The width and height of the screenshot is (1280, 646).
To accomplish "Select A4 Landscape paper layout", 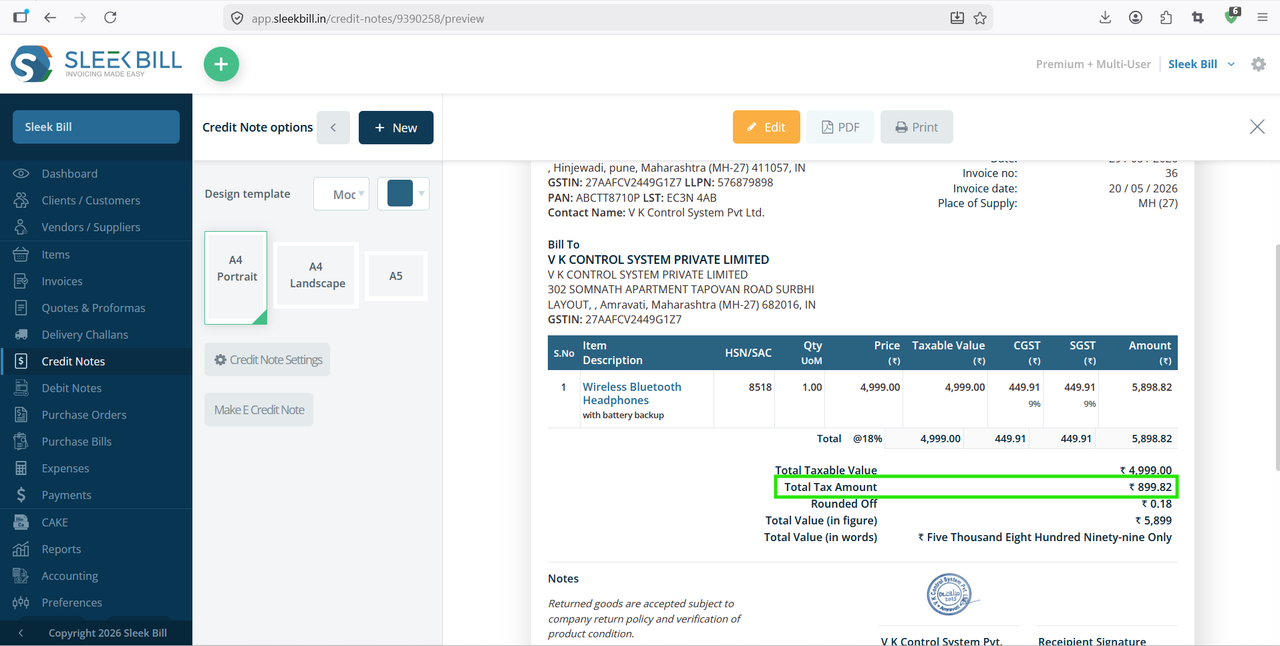I will point(317,275).
